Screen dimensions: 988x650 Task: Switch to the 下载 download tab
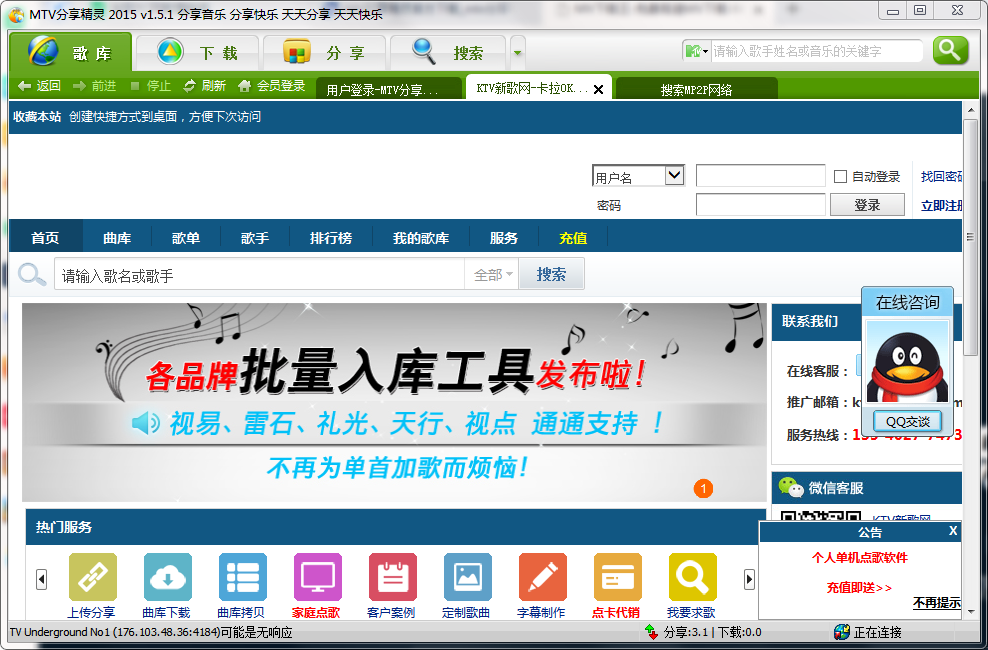click(x=198, y=53)
